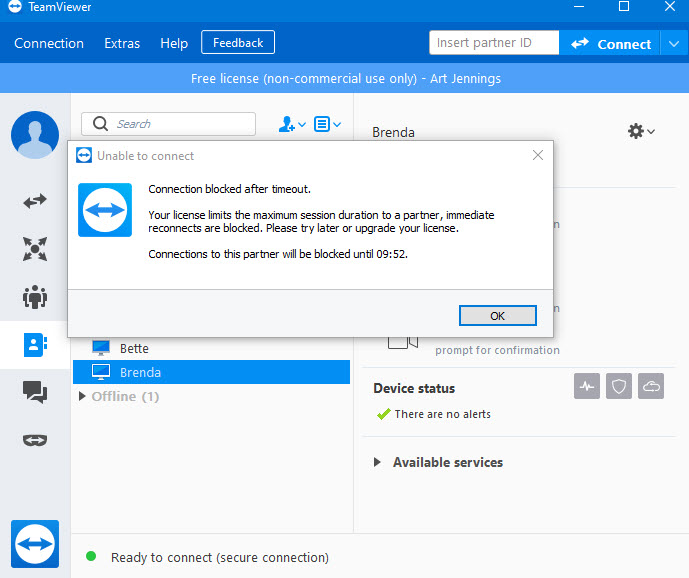Click the 'prompt for confirmation' text
Image resolution: width=689 pixels, height=578 pixels.
coord(497,350)
